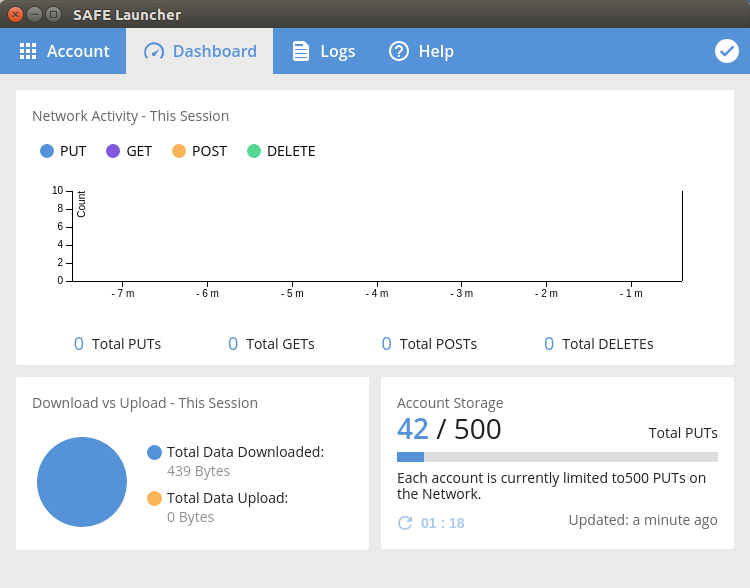Minimize the SAFE Launcher window
Image resolution: width=750 pixels, height=588 pixels.
coord(34,14)
